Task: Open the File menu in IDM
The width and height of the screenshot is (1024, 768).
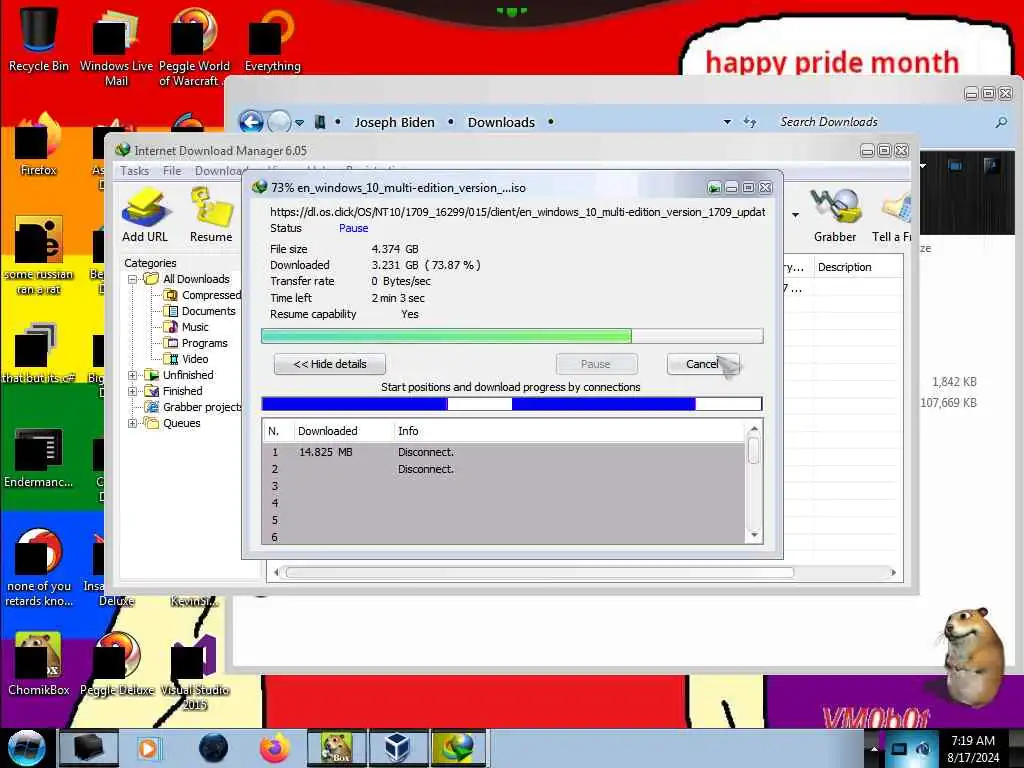Action: click(x=172, y=171)
